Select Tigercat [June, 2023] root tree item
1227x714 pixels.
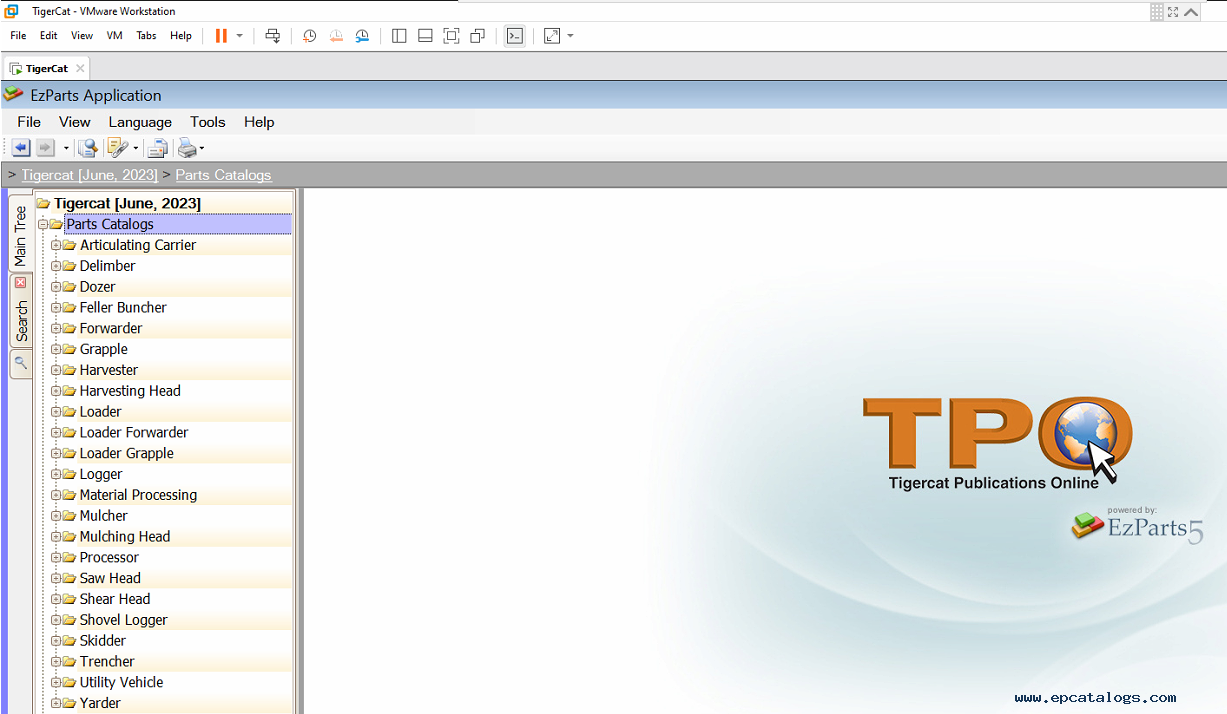pyautogui.click(x=127, y=203)
